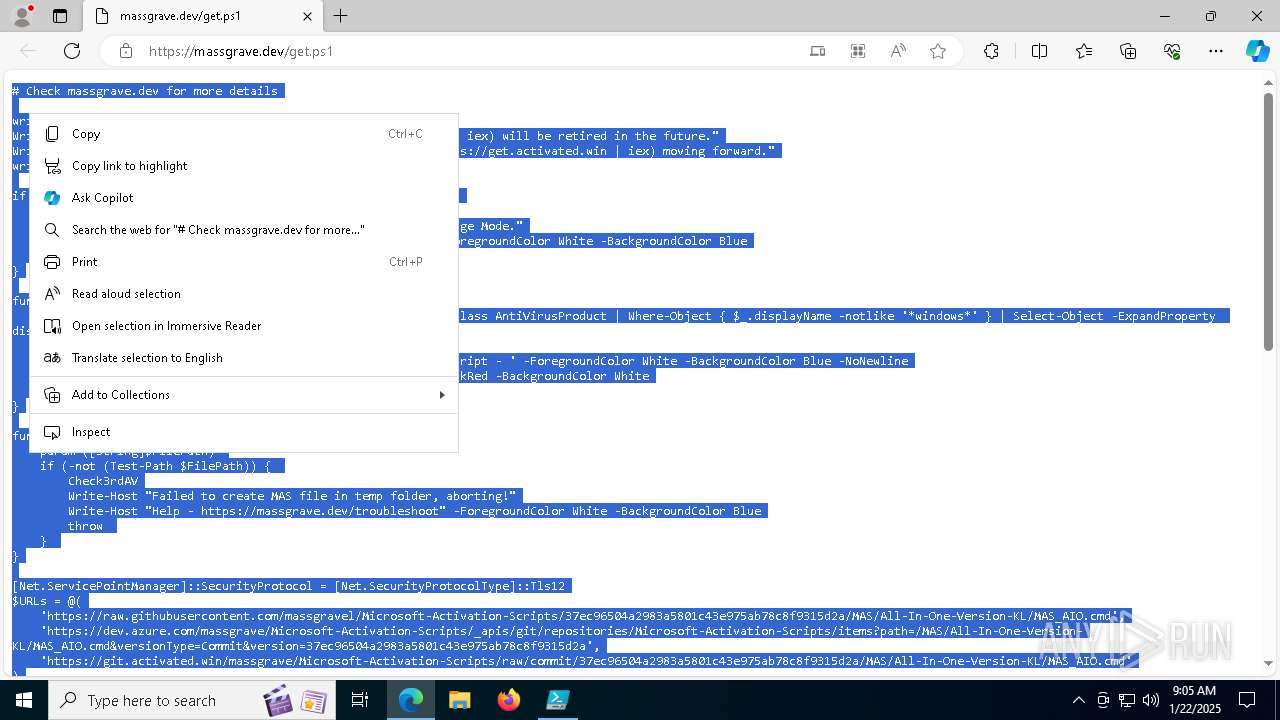This screenshot has width=1280, height=720.
Task: Search the web for selected text
Action: click(244, 230)
